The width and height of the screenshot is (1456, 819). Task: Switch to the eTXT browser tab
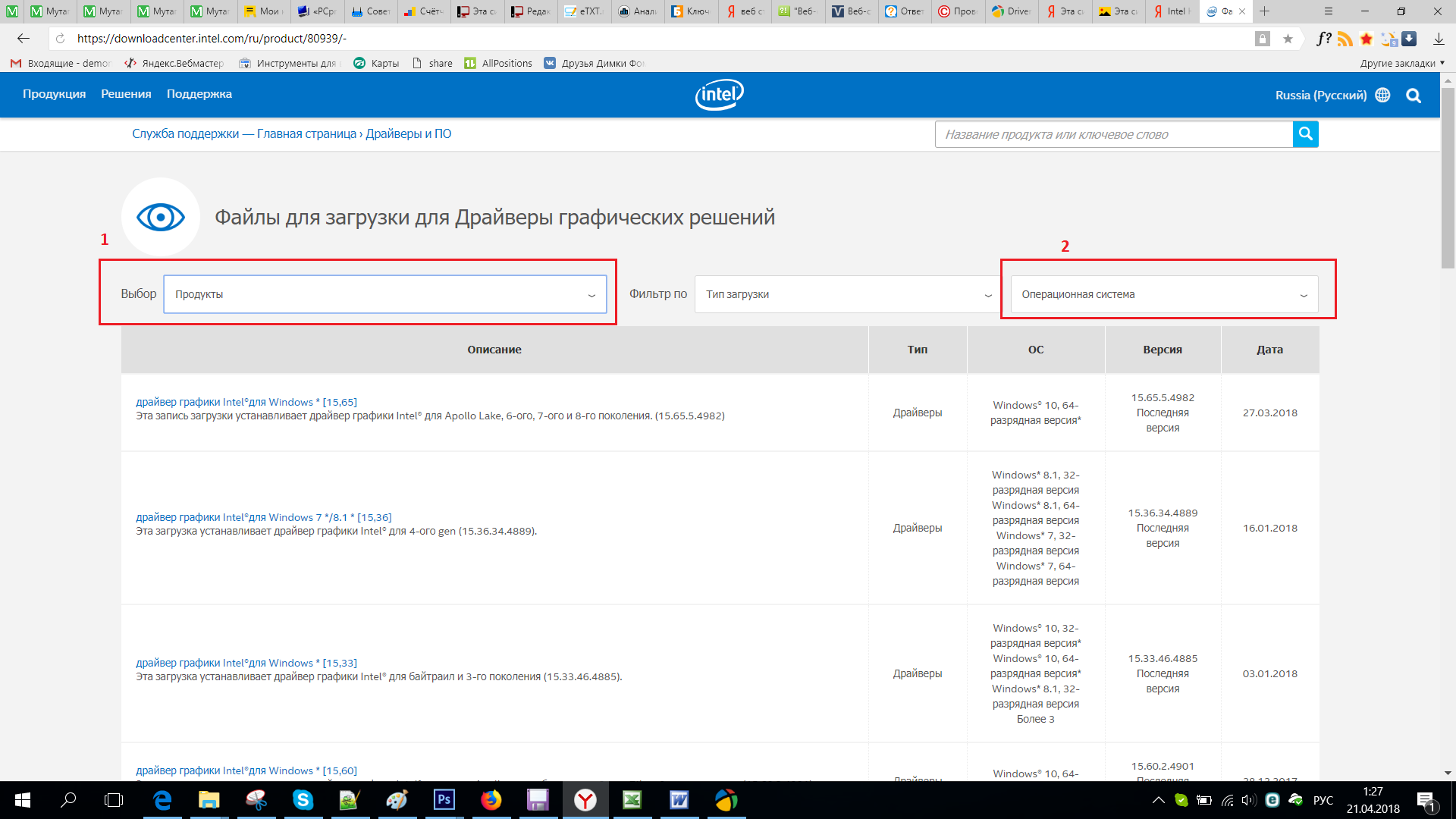click(x=584, y=11)
